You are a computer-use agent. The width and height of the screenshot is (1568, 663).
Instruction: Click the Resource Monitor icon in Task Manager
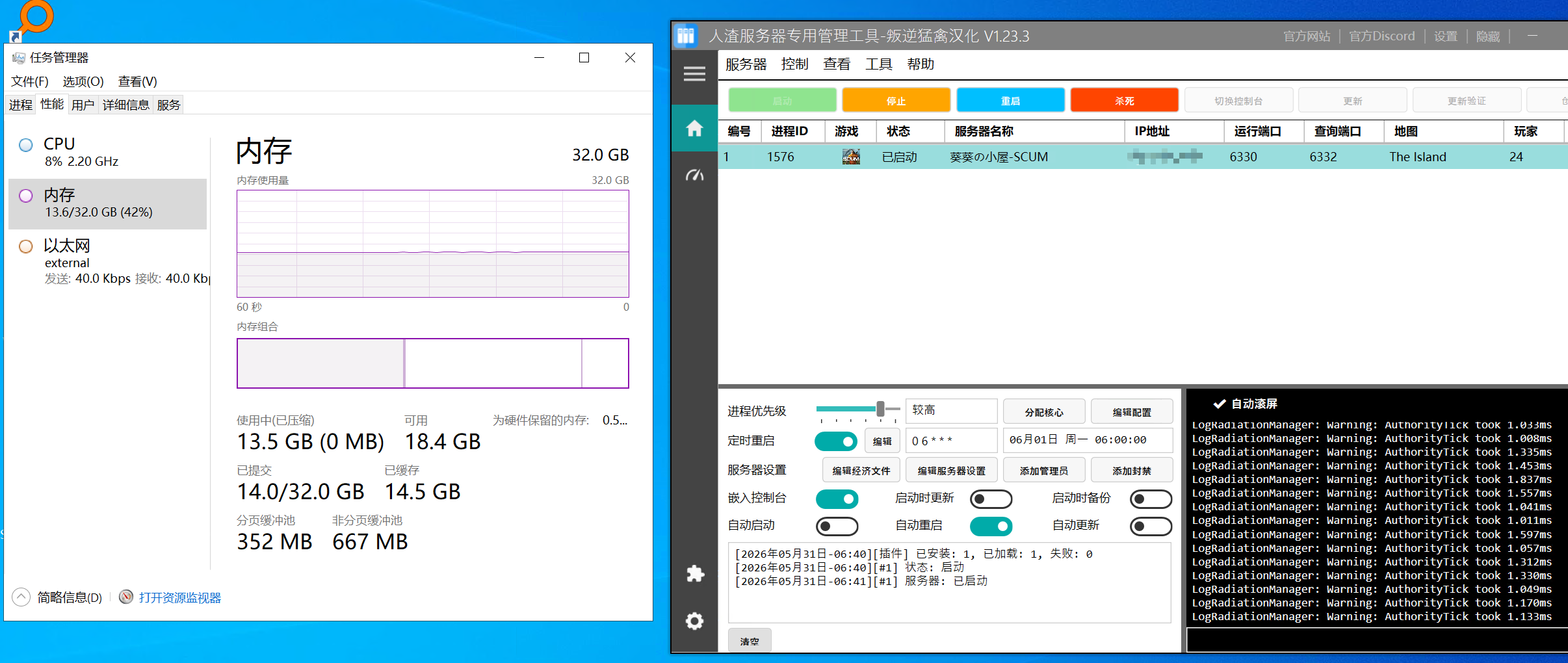point(126,597)
